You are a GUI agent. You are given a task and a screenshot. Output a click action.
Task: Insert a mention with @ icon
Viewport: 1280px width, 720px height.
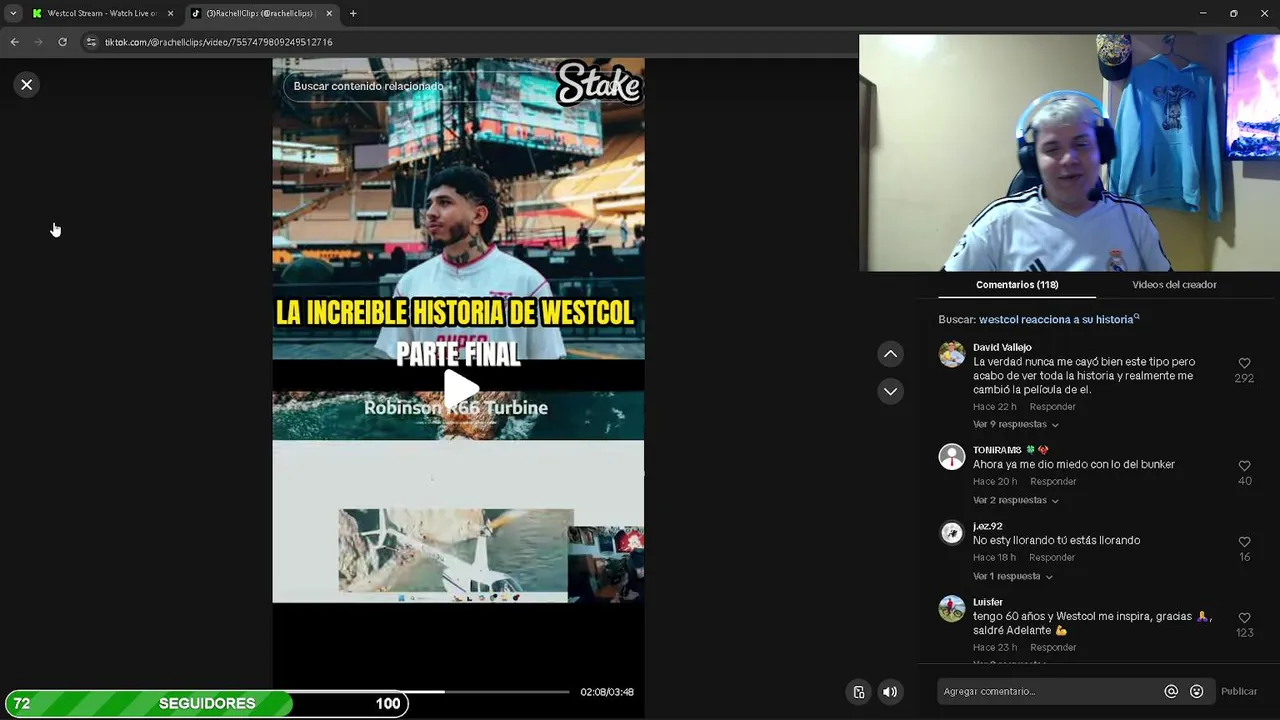click(1171, 692)
